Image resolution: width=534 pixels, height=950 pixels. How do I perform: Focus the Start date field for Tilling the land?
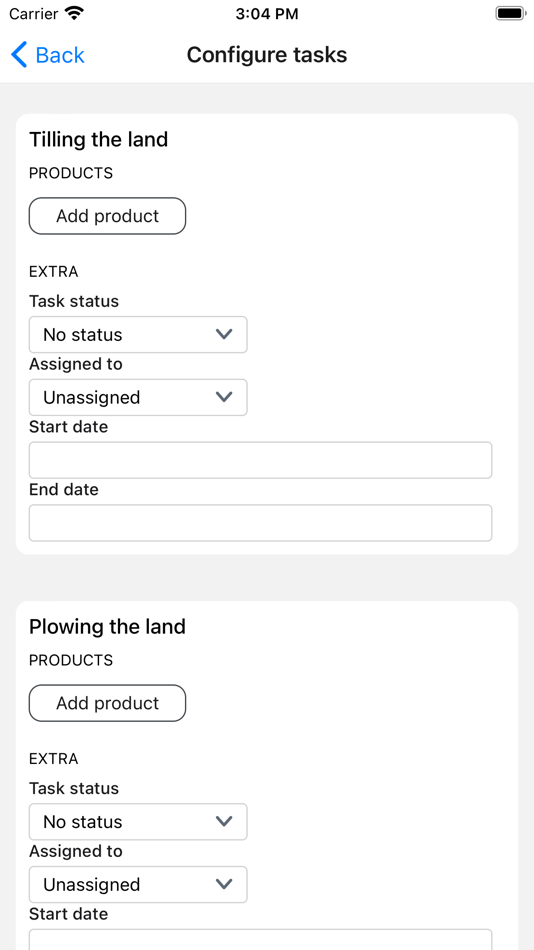(x=261, y=460)
